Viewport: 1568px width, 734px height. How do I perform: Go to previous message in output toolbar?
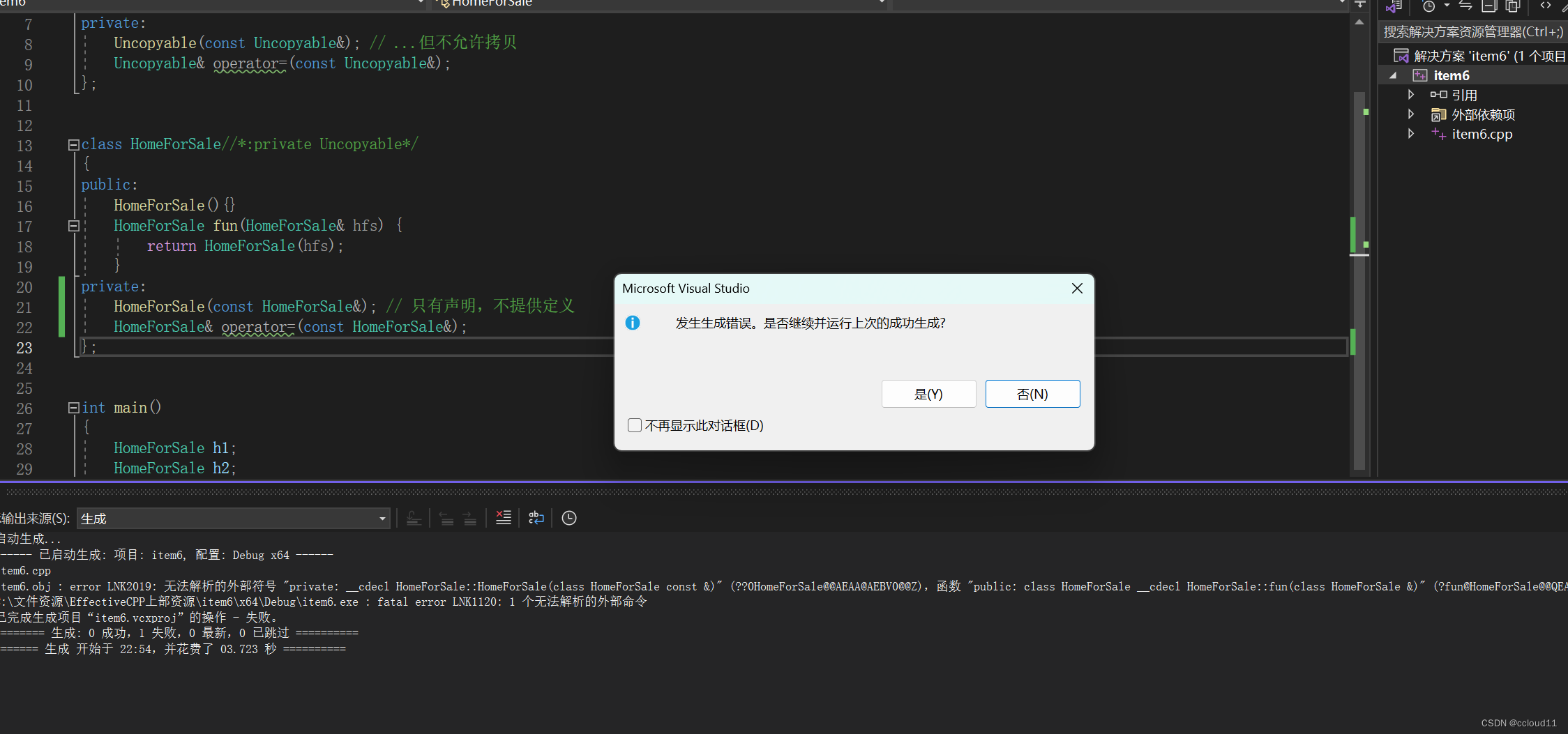coord(447,518)
